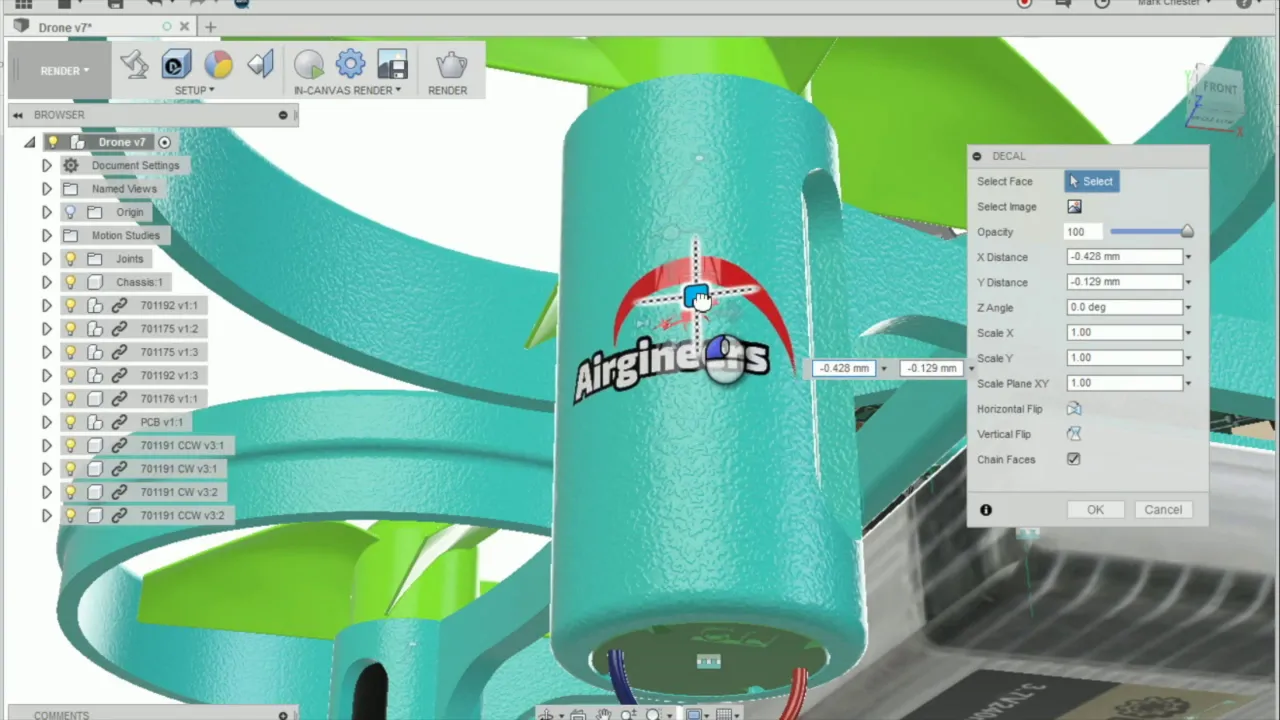
Task: Select the Decal tool icon
Action: point(177,65)
